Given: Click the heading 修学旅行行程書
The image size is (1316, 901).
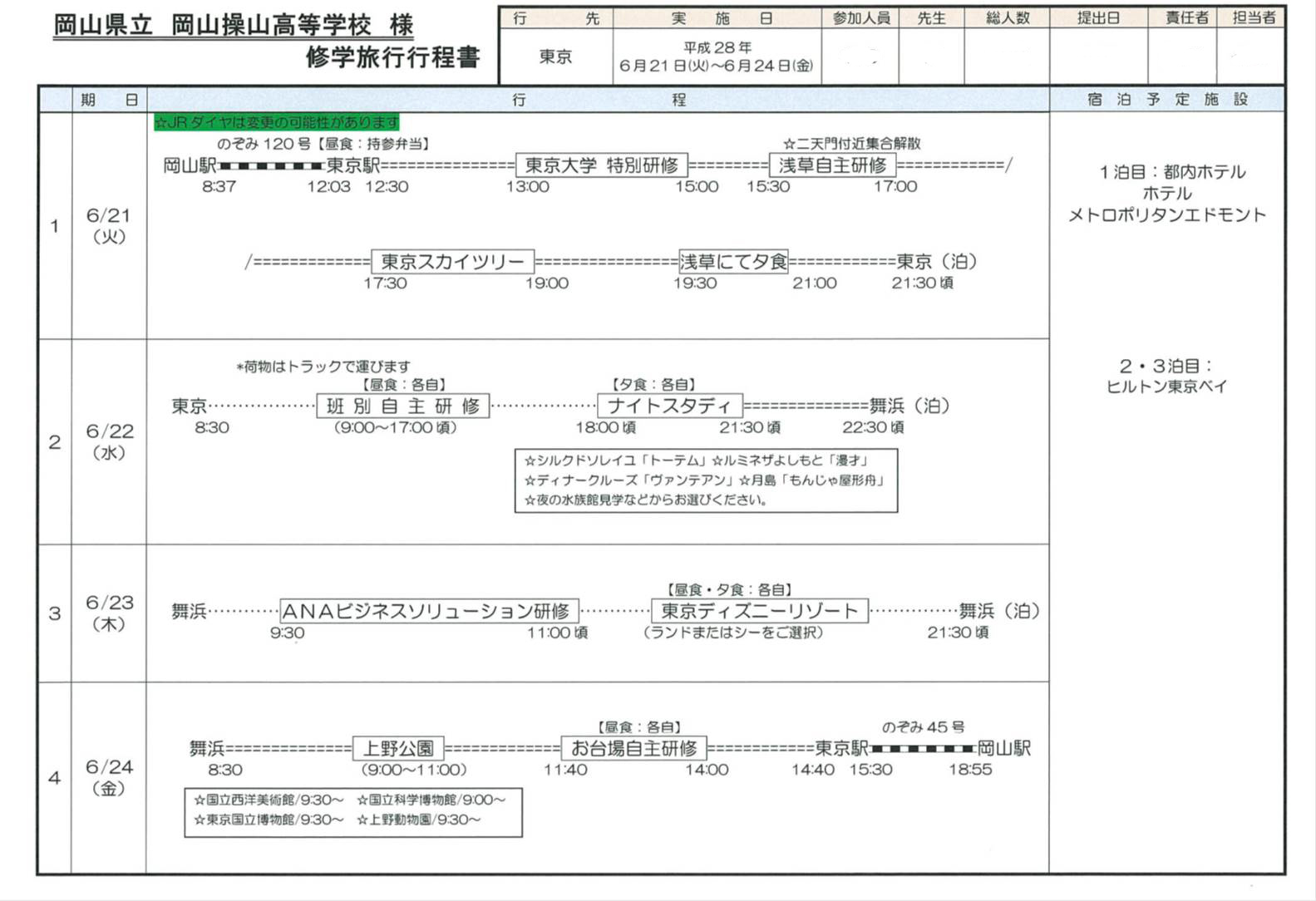Looking at the screenshot, I should [392, 57].
